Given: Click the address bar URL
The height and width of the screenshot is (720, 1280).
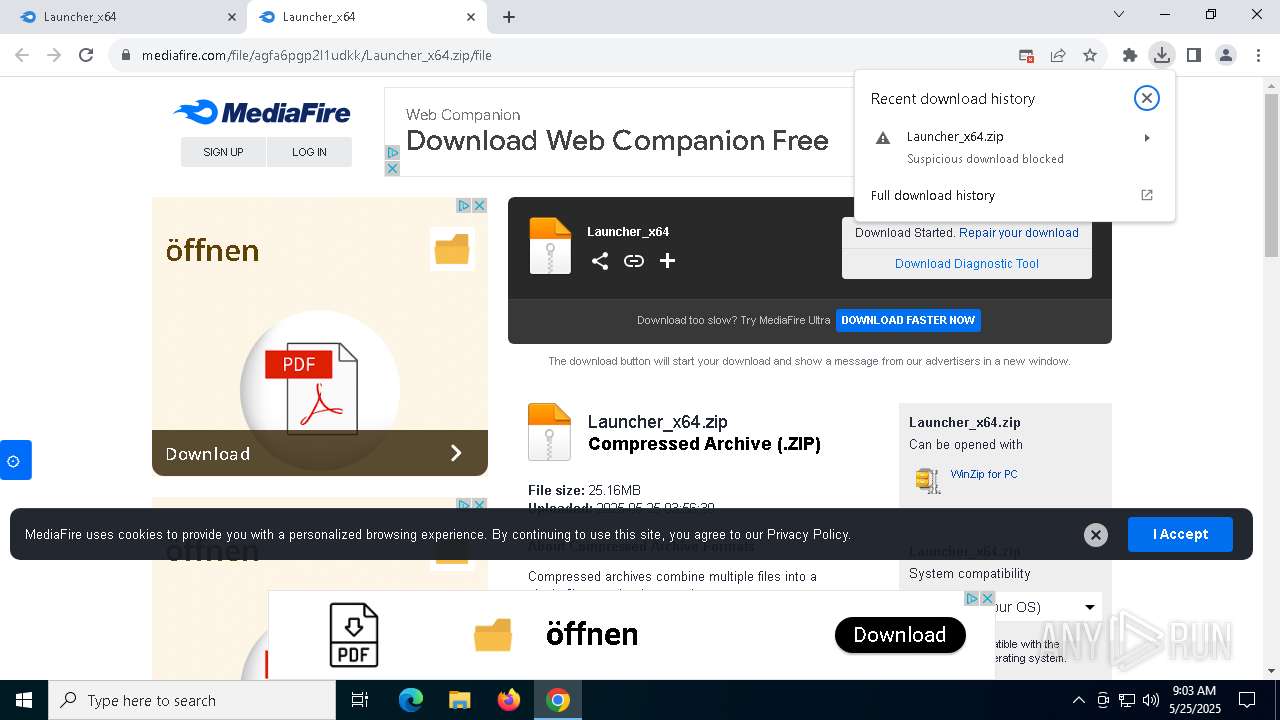Looking at the screenshot, I should click(x=317, y=55).
